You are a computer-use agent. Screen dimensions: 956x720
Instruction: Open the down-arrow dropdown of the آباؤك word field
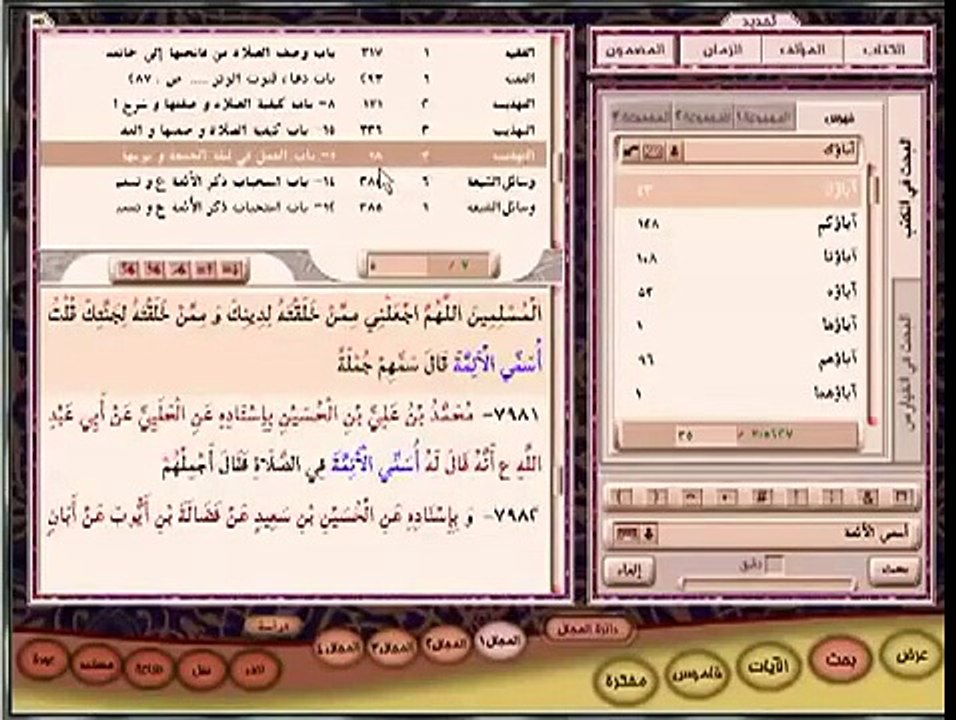pyautogui.click(x=674, y=152)
